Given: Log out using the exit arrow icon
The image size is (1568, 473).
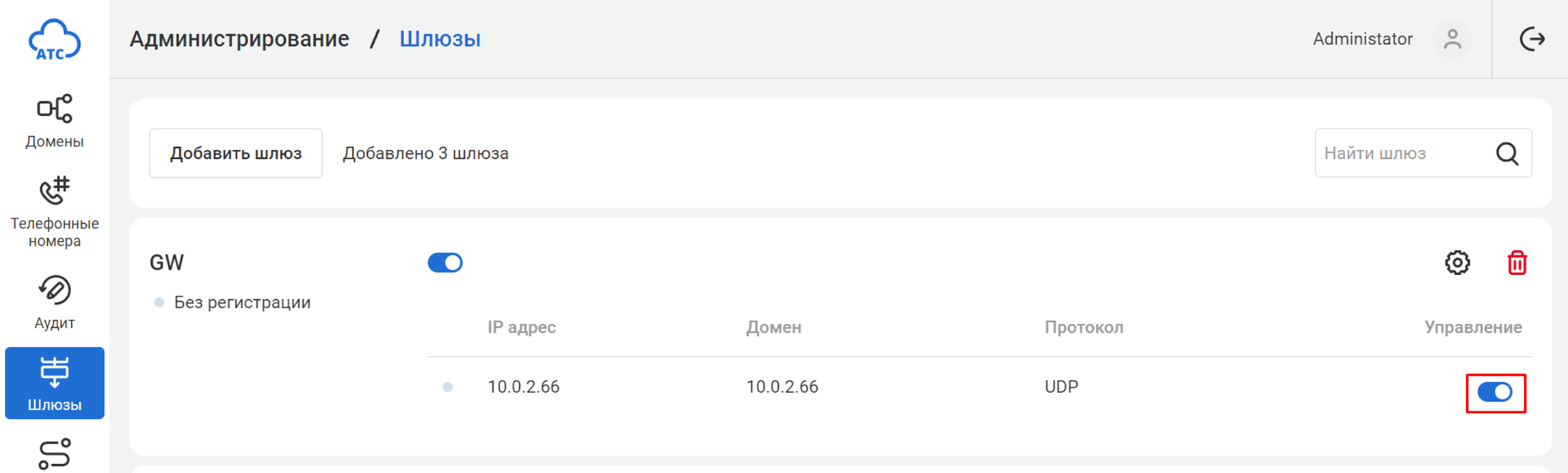Looking at the screenshot, I should 1532,39.
